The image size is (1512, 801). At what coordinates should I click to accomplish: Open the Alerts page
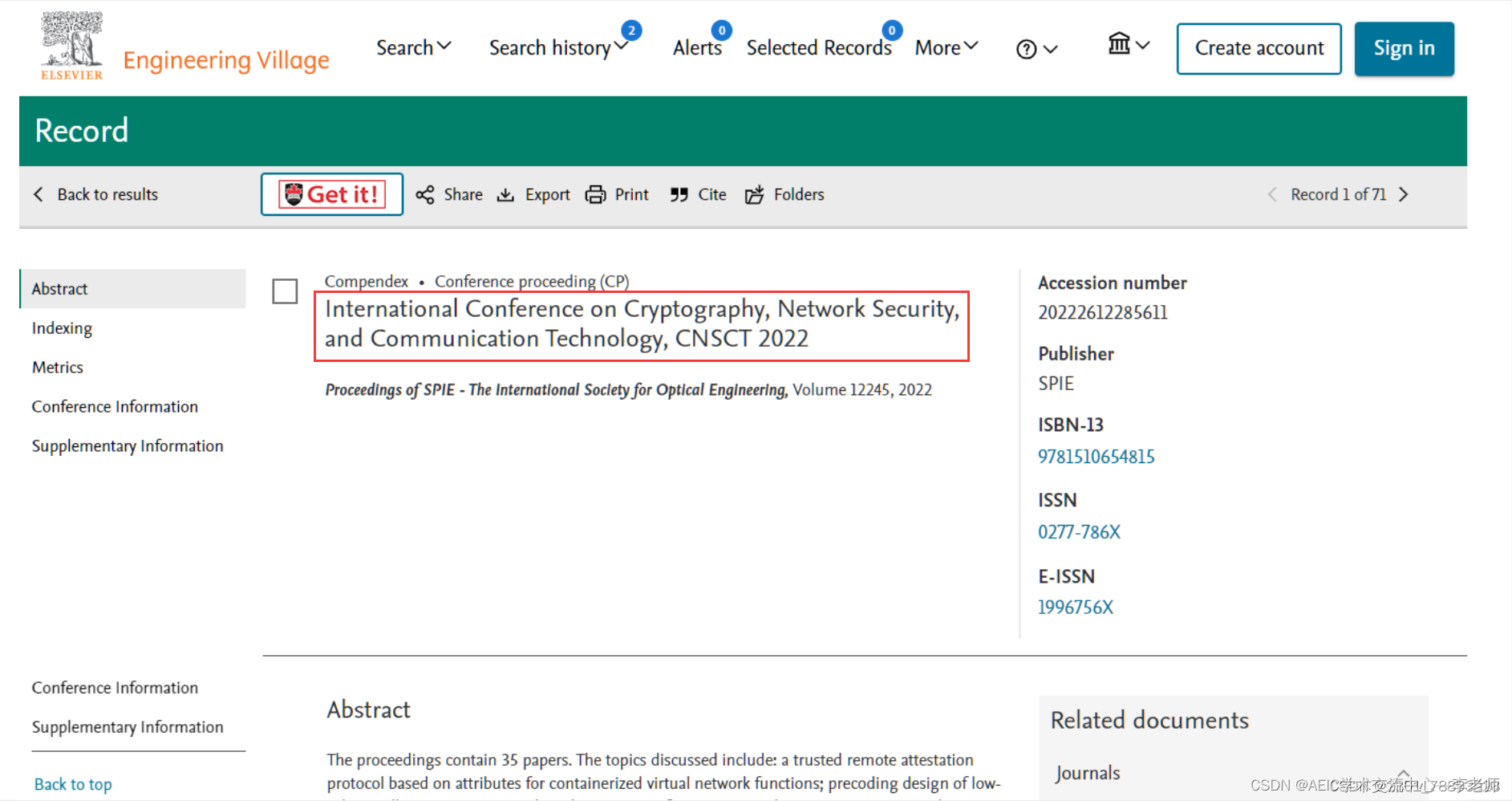[x=697, y=48]
